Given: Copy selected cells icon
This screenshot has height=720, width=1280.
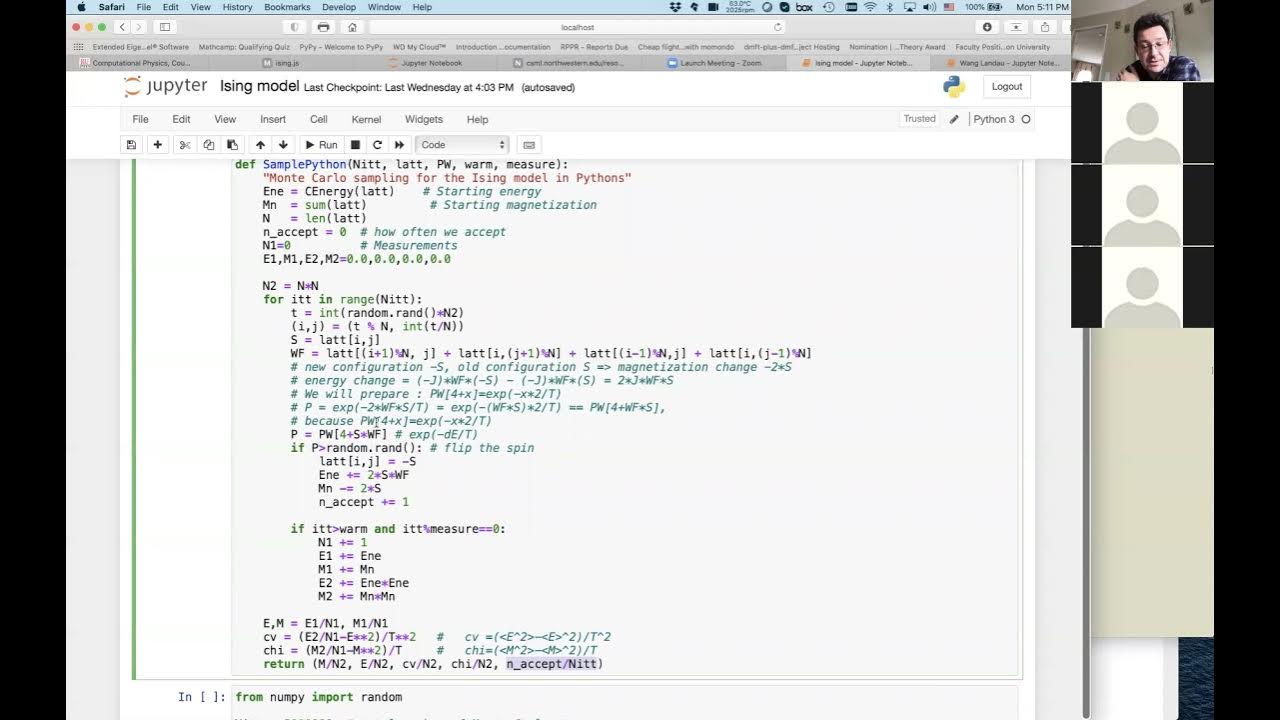Looking at the screenshot, I should pyautogui.click(x=208, y=145).
